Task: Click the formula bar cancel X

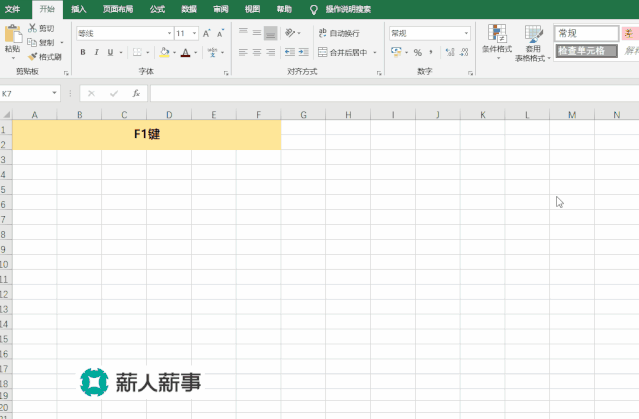Action: coord(91,93)
